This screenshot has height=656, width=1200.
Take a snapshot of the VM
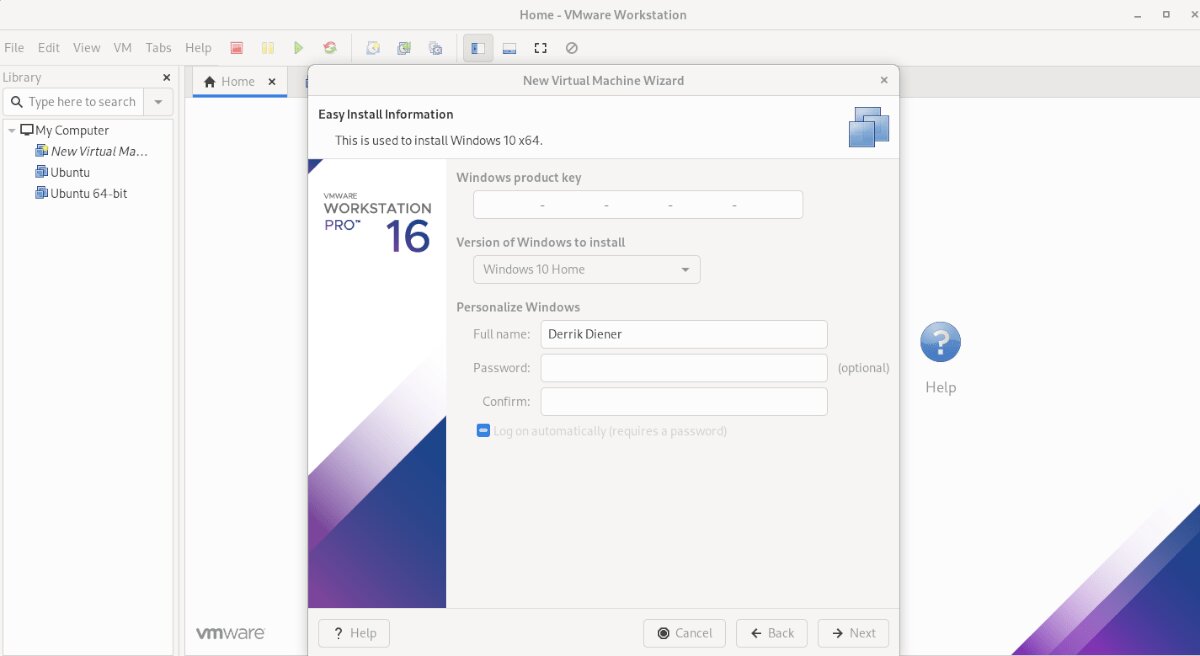click(372, 47)
